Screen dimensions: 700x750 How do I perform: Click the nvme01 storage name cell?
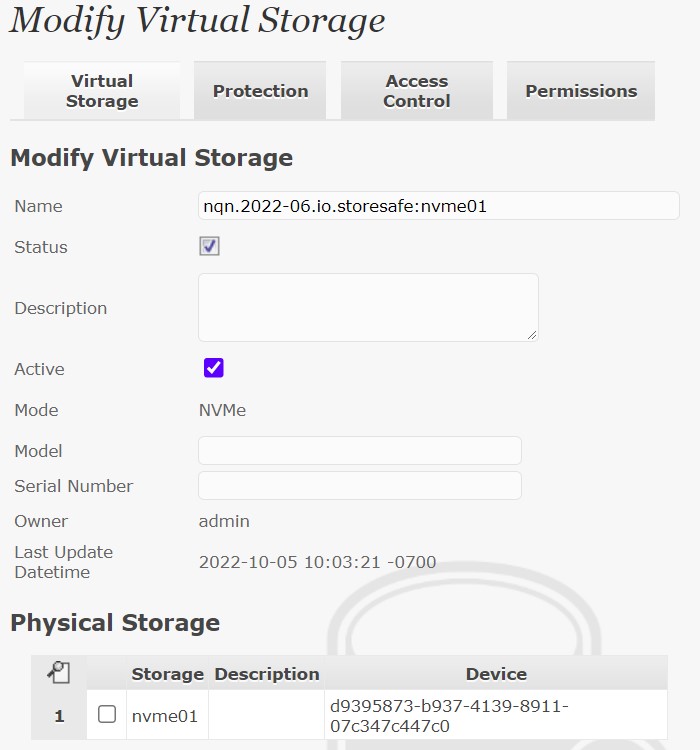click(x=167, y=716)
